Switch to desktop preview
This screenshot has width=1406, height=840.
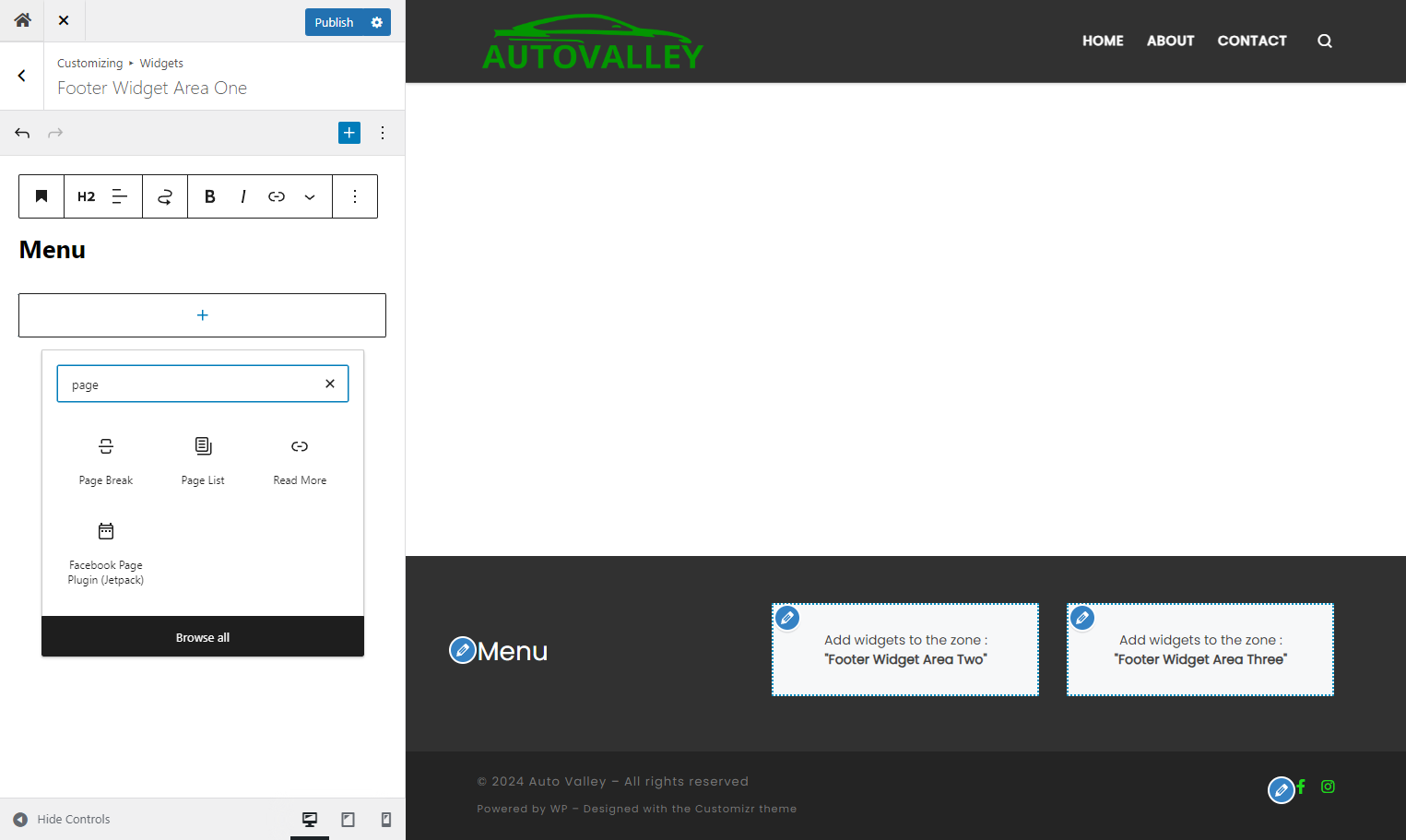point(310,819)
